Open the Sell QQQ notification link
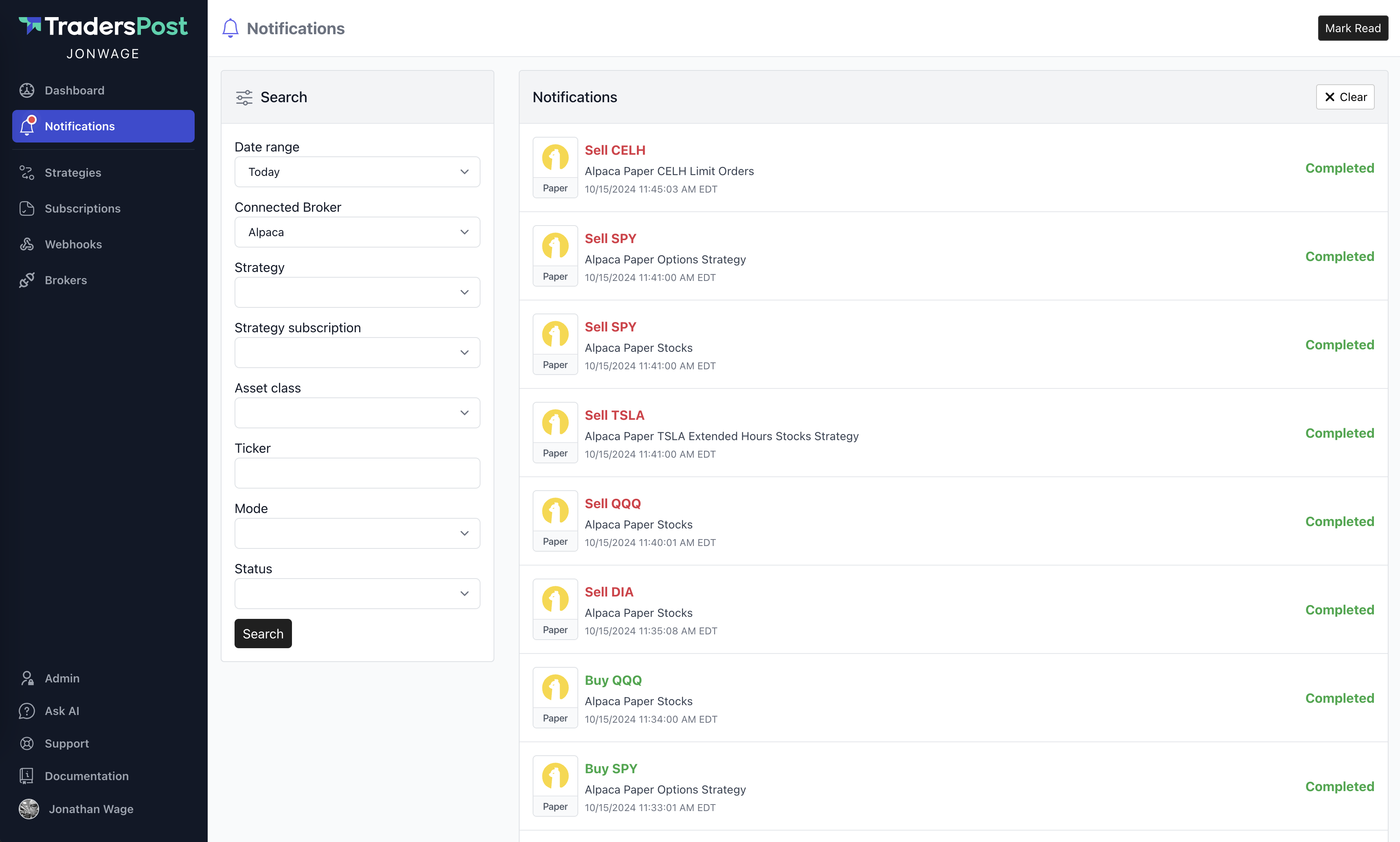Image resolution: width=1400 pixels, height=842 pixels. click(613, 504)
